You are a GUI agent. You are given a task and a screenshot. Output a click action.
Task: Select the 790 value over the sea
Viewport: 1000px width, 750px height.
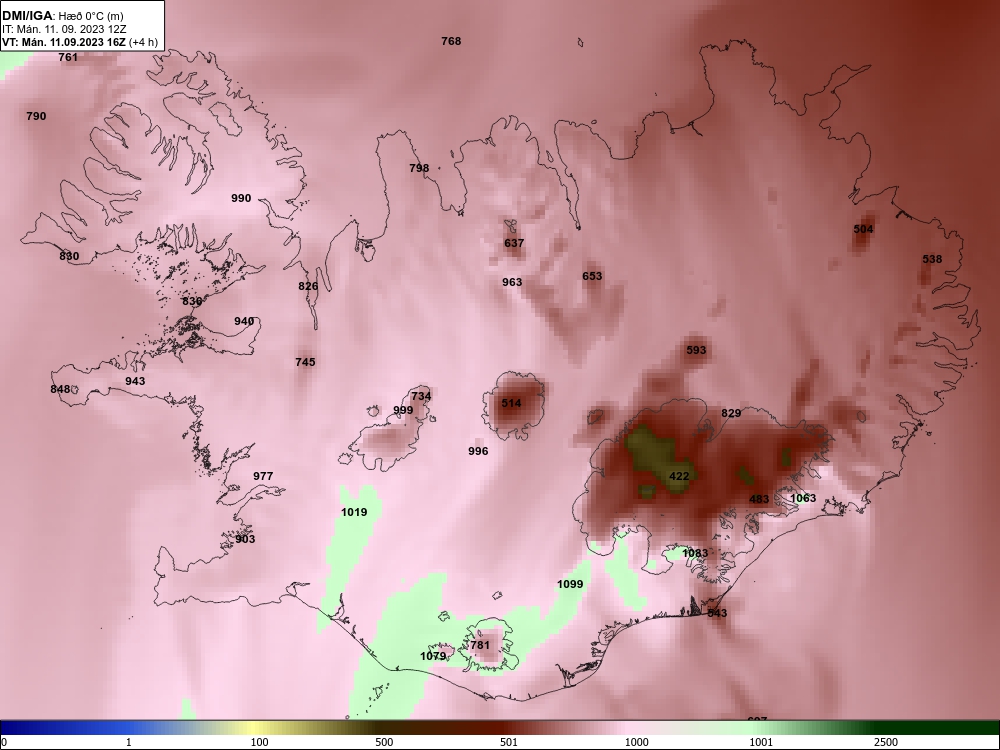click(36, 116)
